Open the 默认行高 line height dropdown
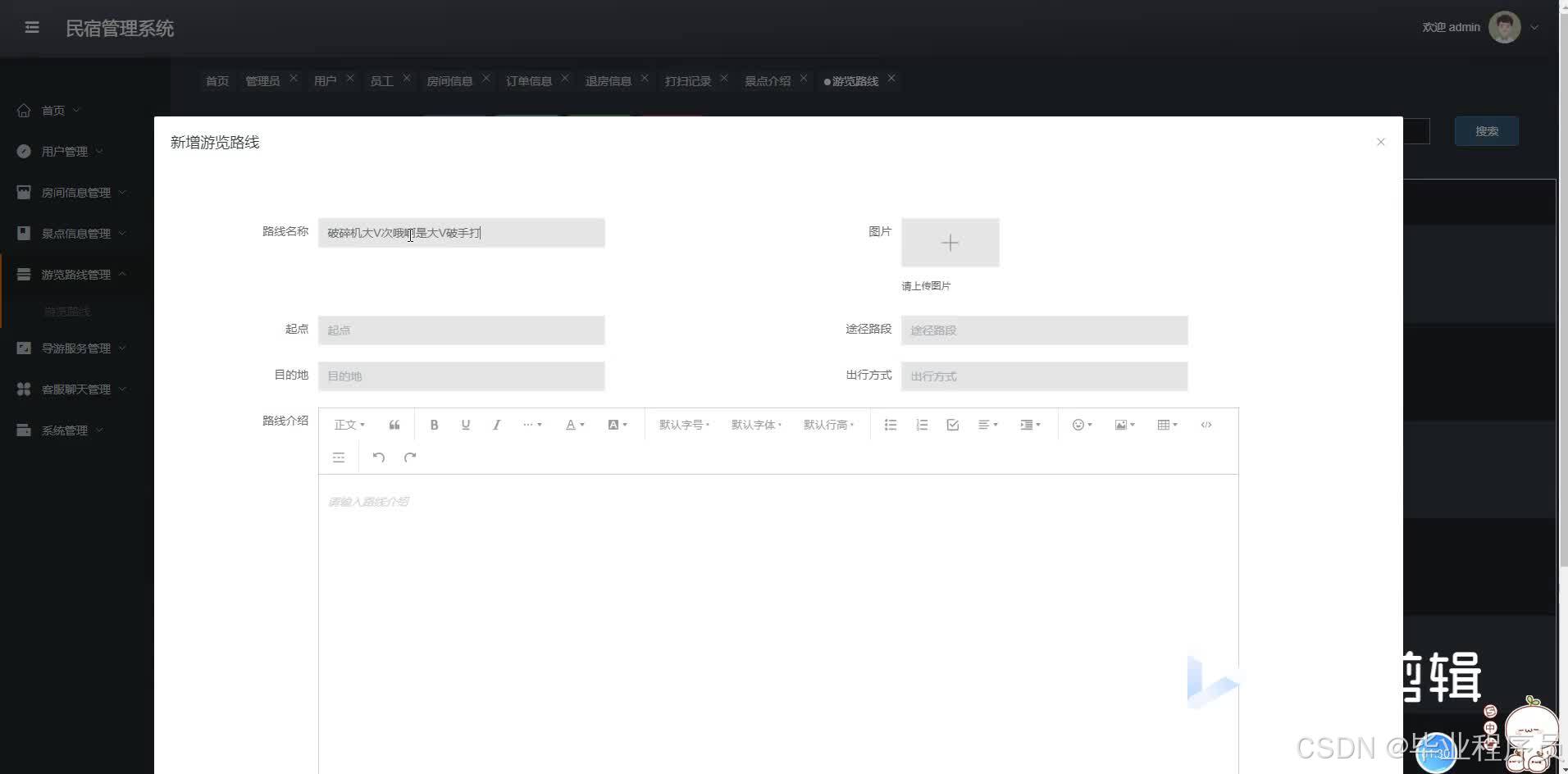This screenshot has height=774, width=1568. [828, 425]
